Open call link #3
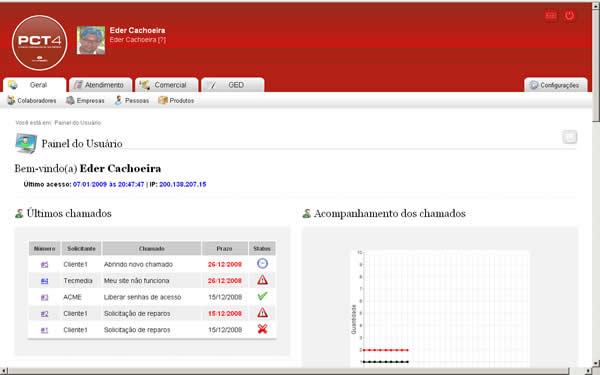600x375 pixels. 44,297
